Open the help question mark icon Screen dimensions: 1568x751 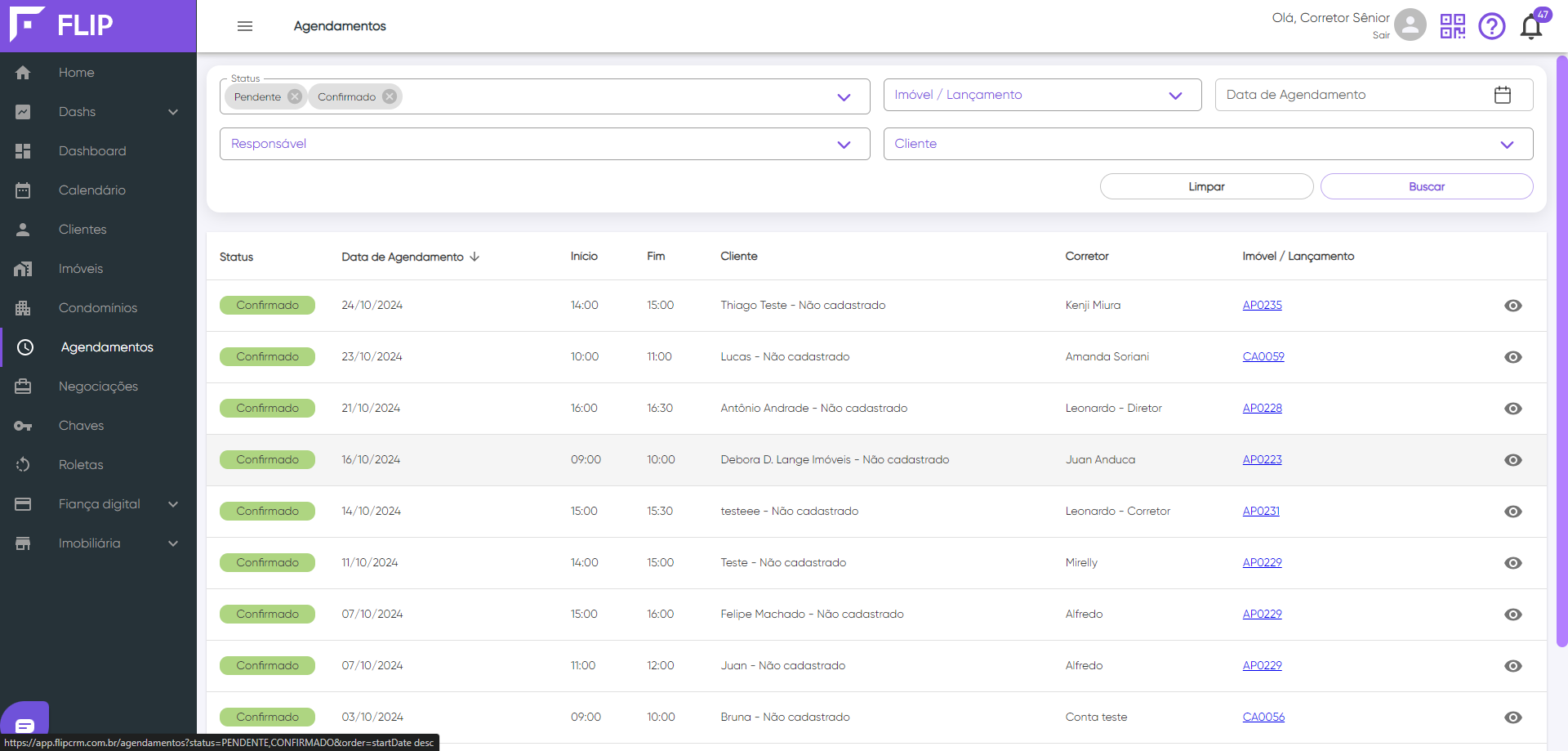[1492, 26]
